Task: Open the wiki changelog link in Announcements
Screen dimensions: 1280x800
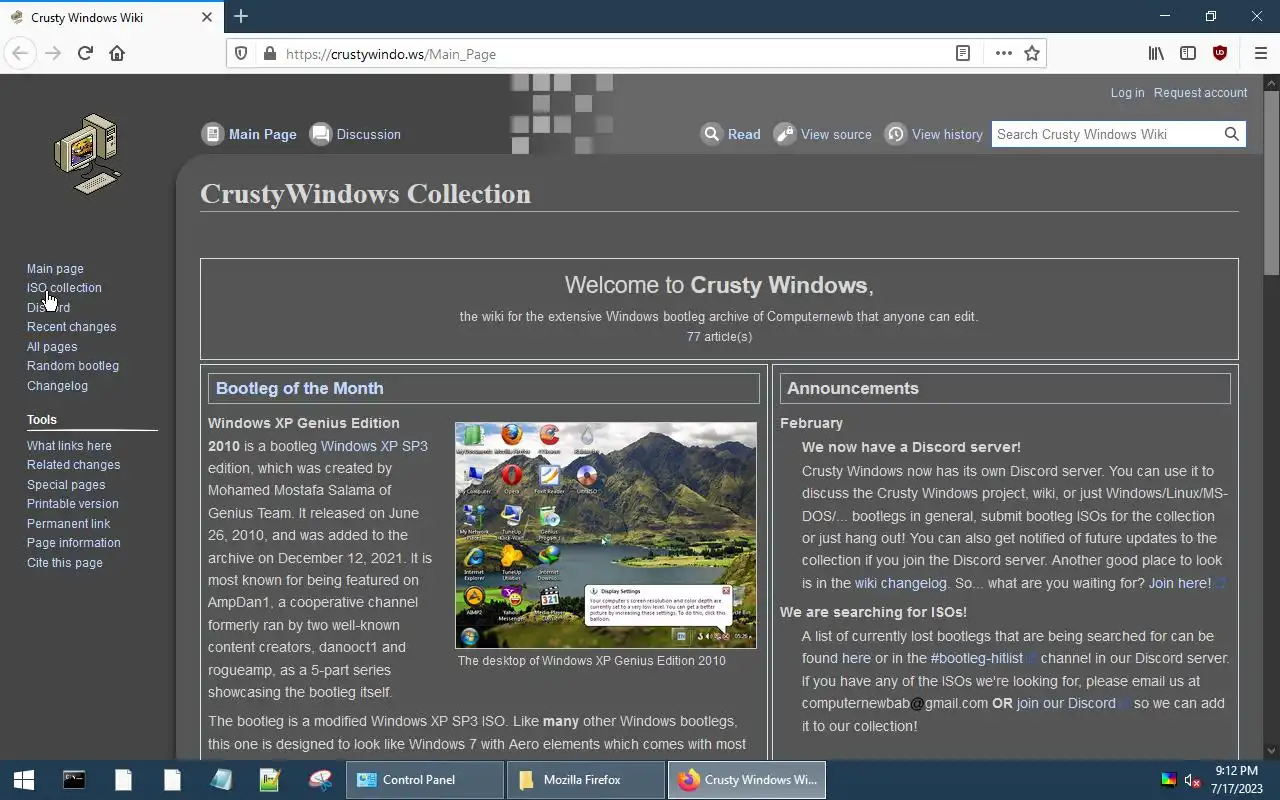Action: pyautogui.click(x=900, y=583)
